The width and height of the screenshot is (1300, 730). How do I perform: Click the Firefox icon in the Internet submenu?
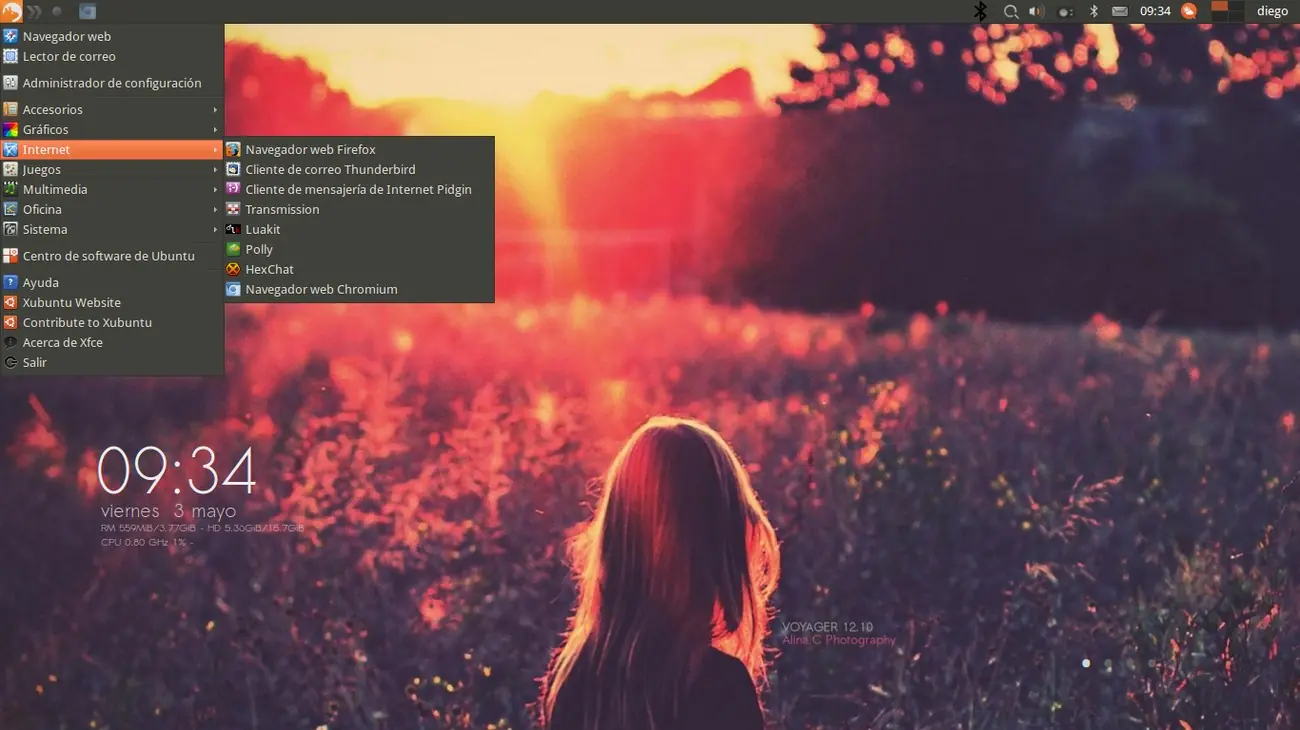(x=233, y=149)
